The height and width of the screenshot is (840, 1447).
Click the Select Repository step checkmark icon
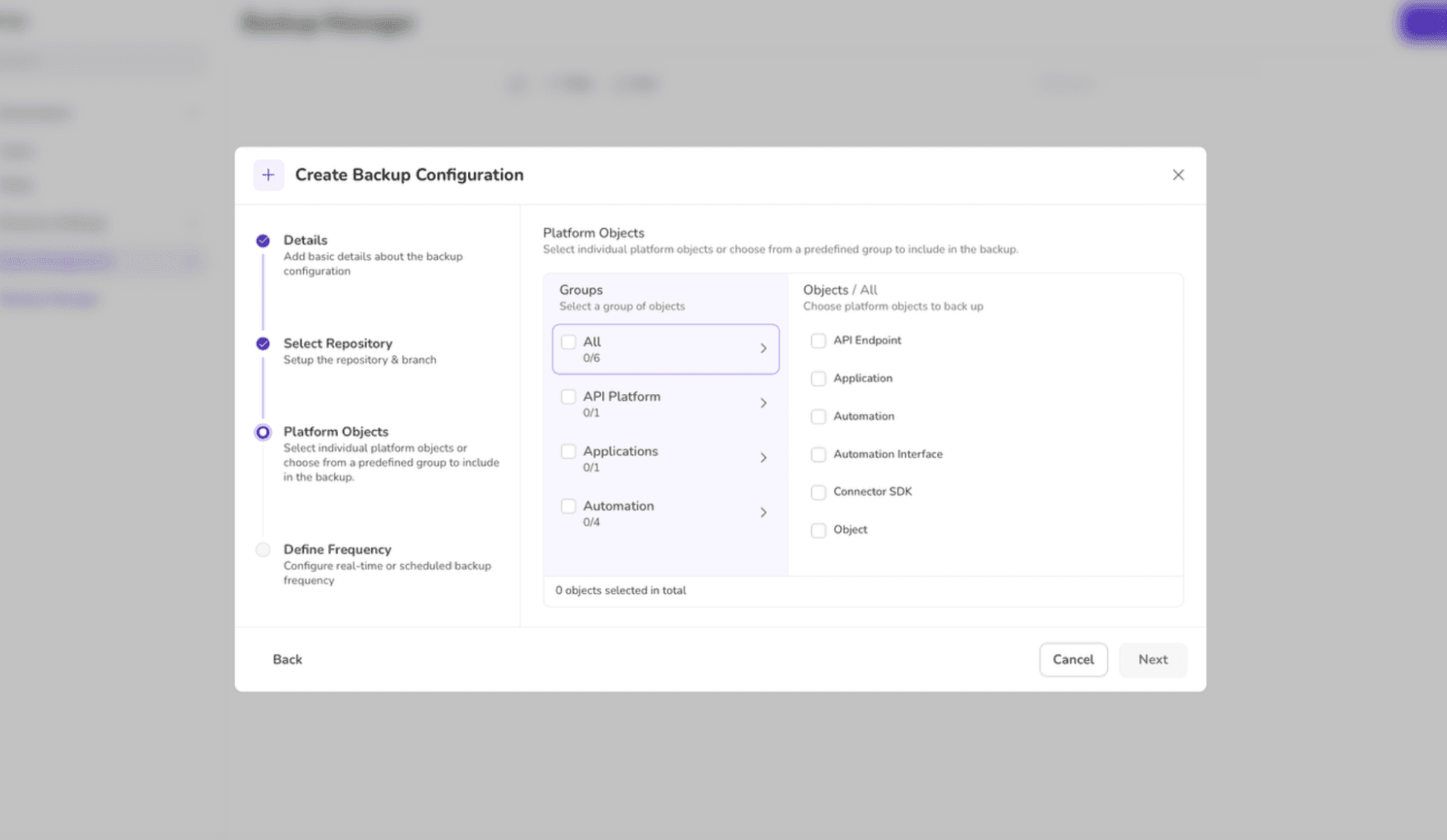tap(263, 344)
